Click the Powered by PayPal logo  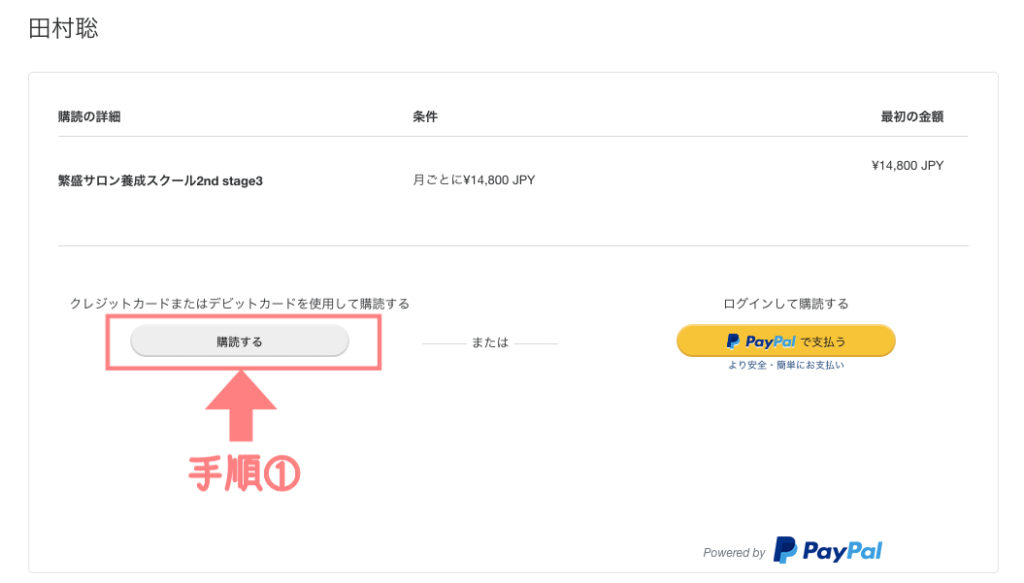827,550
